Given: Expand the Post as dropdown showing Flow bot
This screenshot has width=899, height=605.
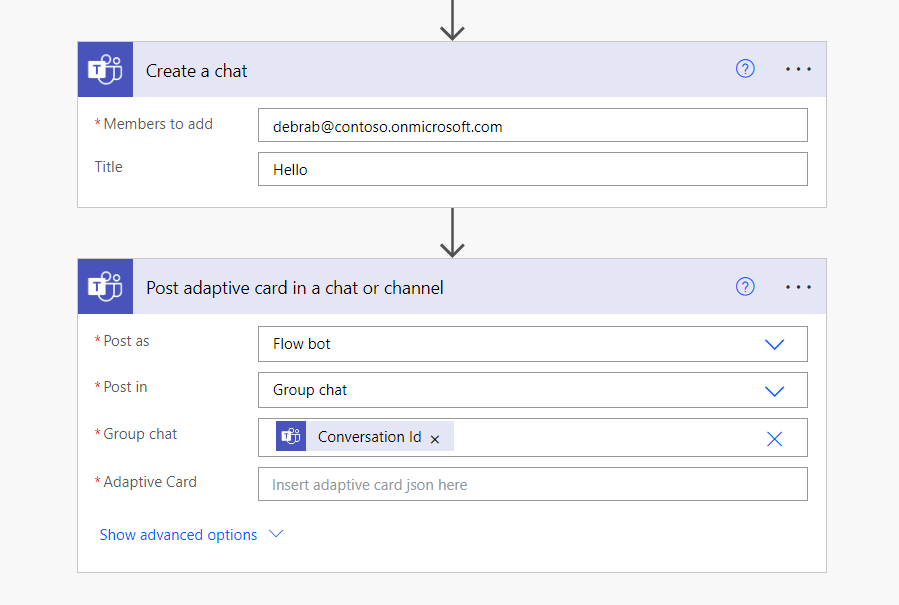Looking at the screenshot, I should point(774,344).
